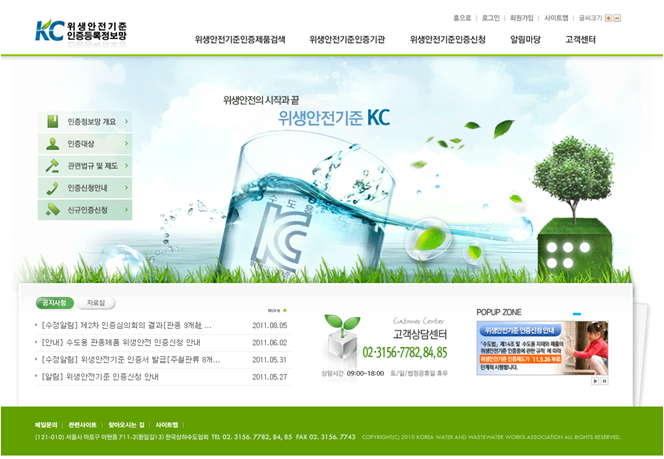Switch to 공지사항 tab

tap(55, 303)
